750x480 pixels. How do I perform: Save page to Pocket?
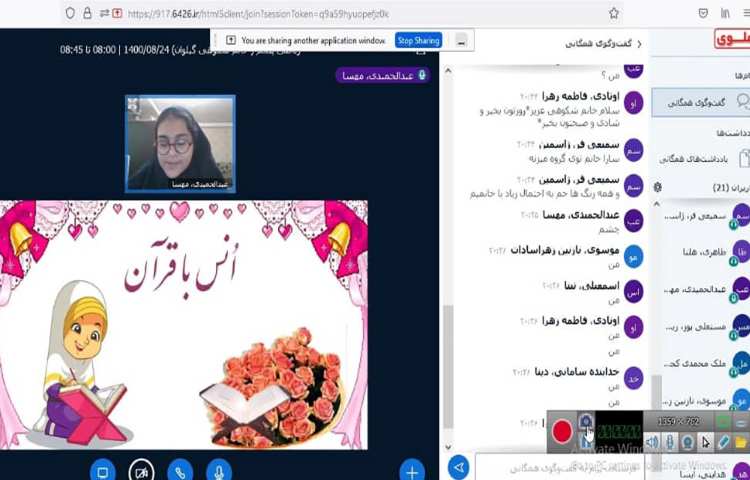703,13
